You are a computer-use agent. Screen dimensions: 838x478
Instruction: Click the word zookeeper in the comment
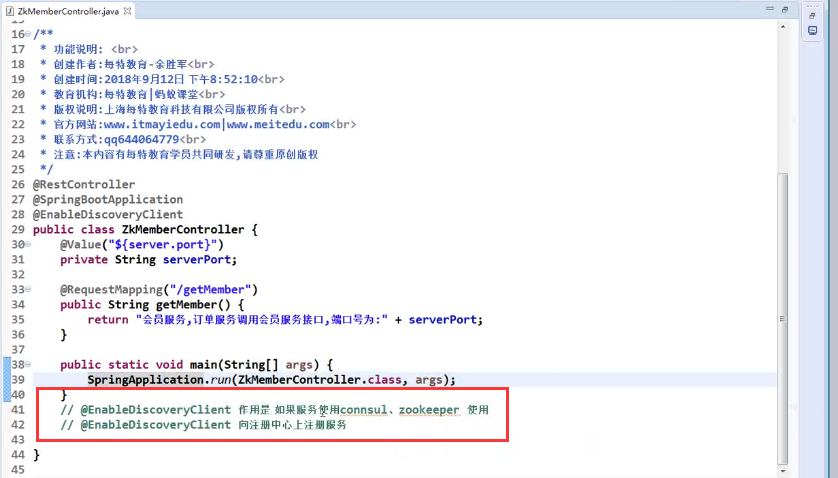[429, 410]
